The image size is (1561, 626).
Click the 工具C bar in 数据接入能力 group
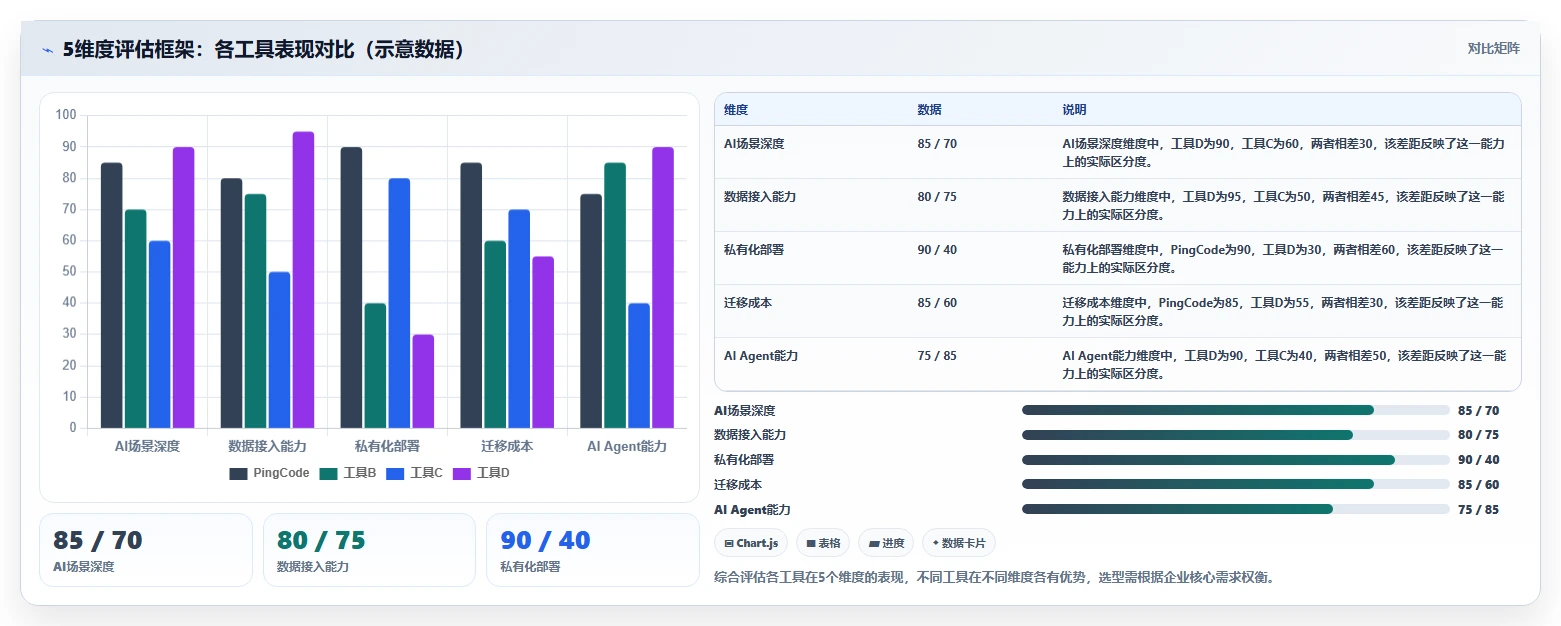click(x=280, y=350)
